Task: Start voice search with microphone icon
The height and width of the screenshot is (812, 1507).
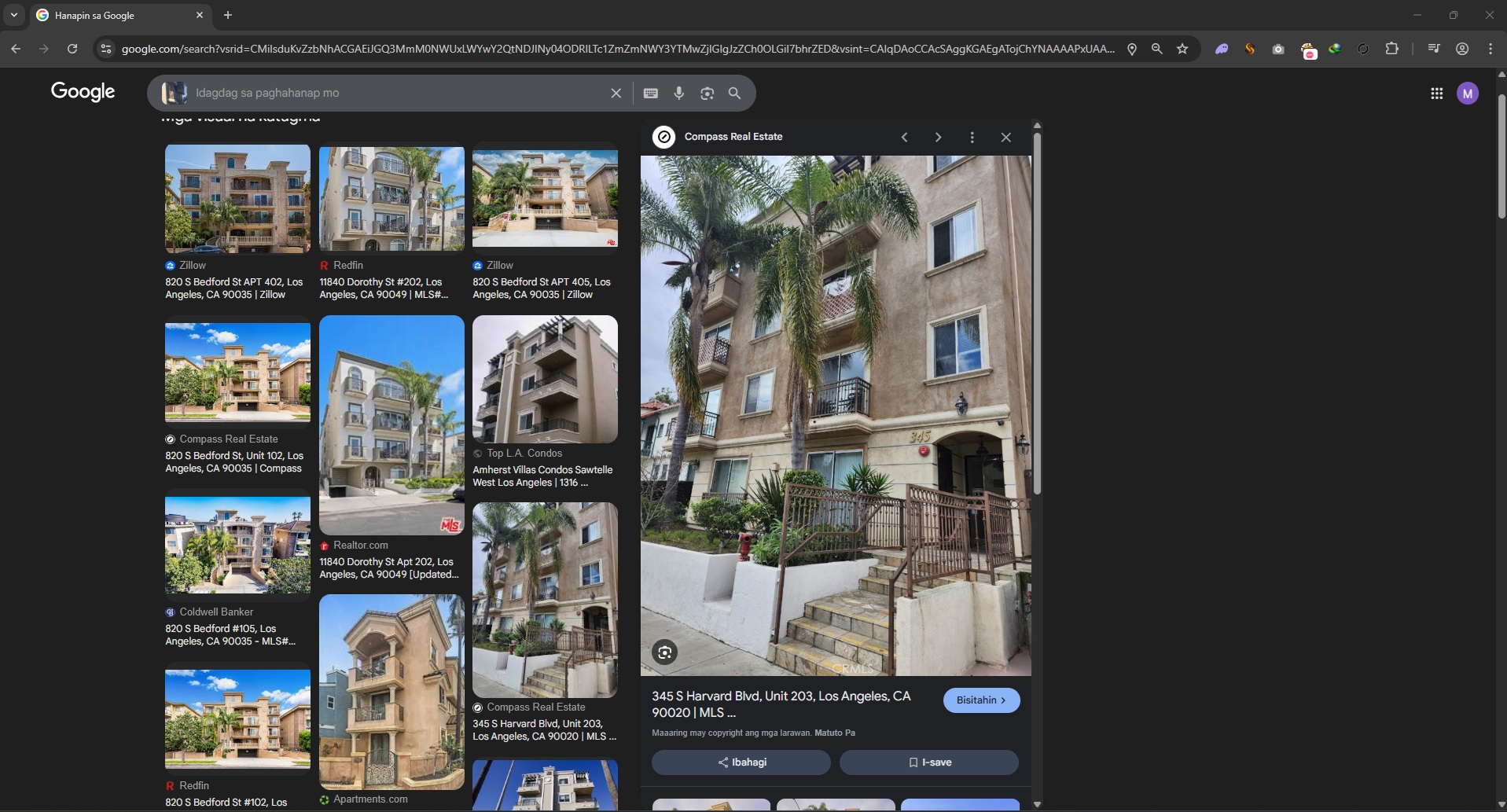Action: (678, 94)
